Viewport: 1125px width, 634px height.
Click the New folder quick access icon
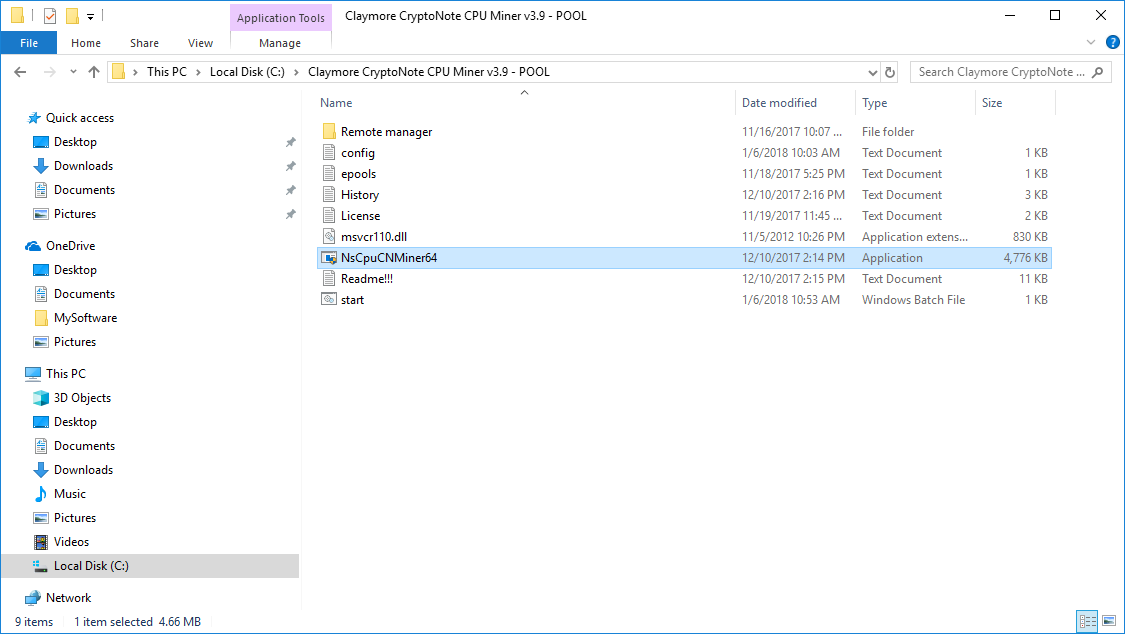point(72,15)
